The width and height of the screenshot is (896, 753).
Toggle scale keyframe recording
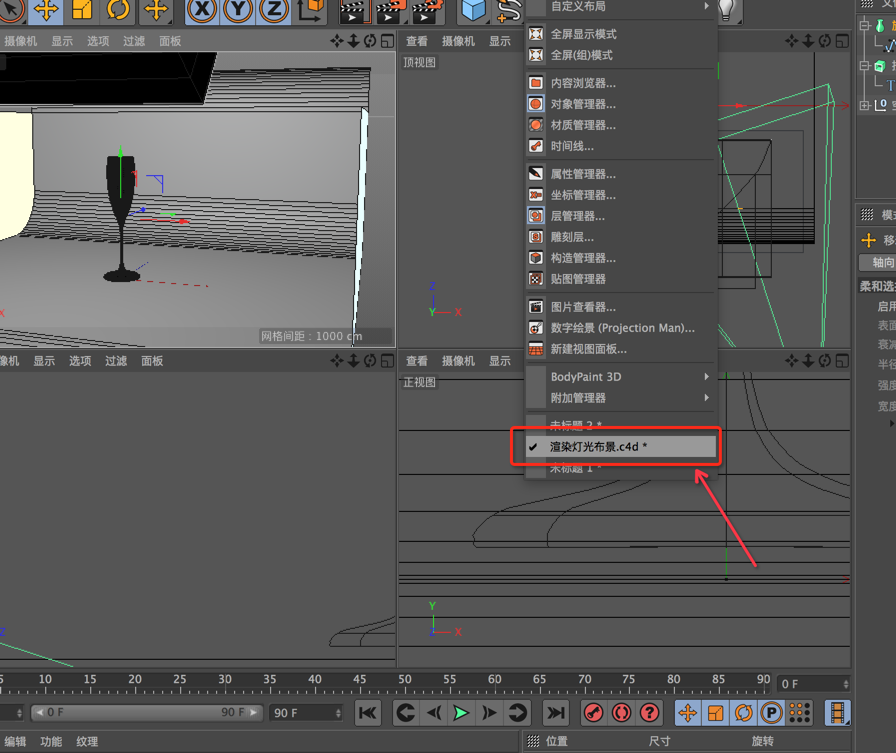715,713
